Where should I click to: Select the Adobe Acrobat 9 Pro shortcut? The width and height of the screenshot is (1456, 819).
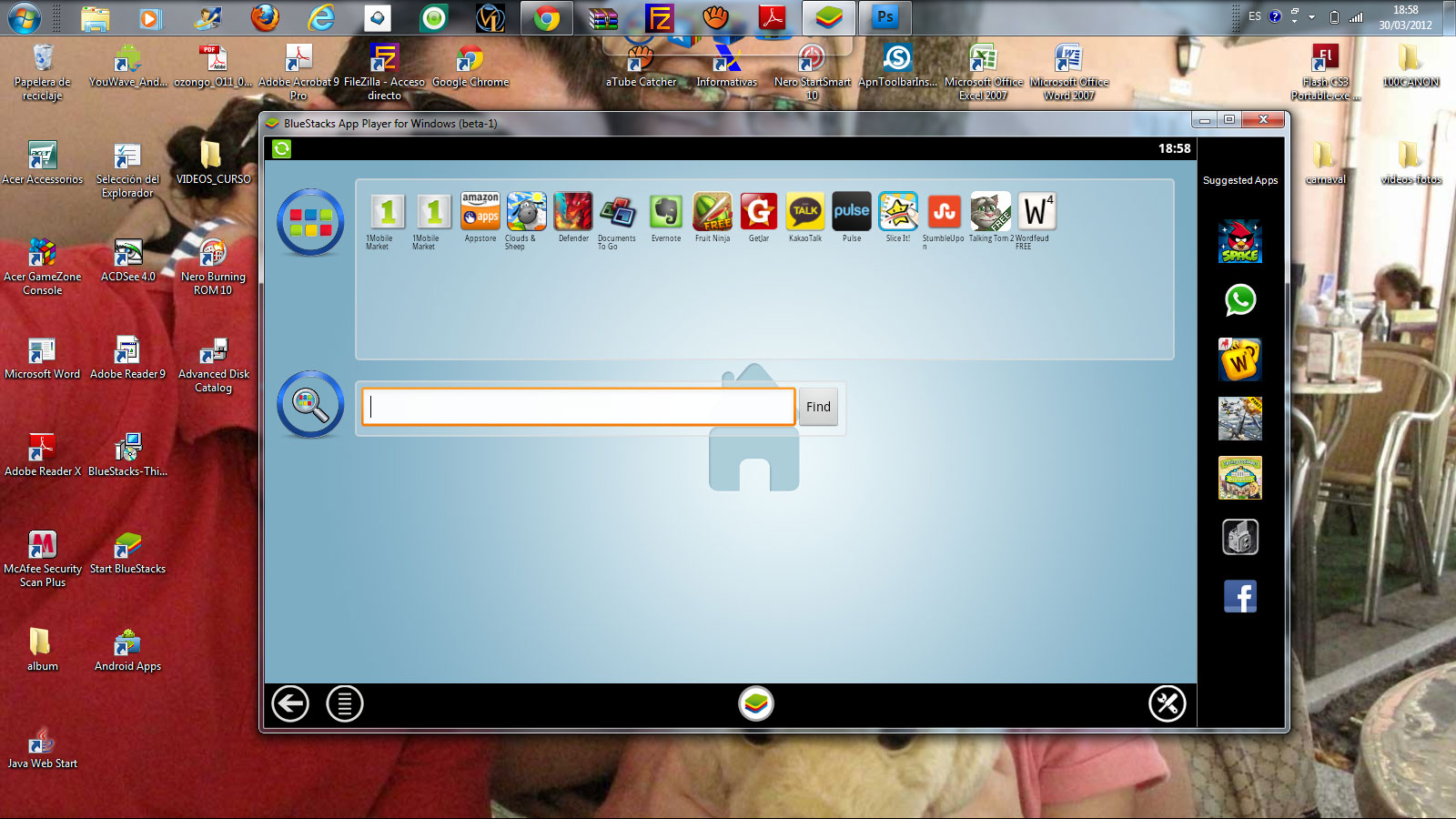click(298, 73)
